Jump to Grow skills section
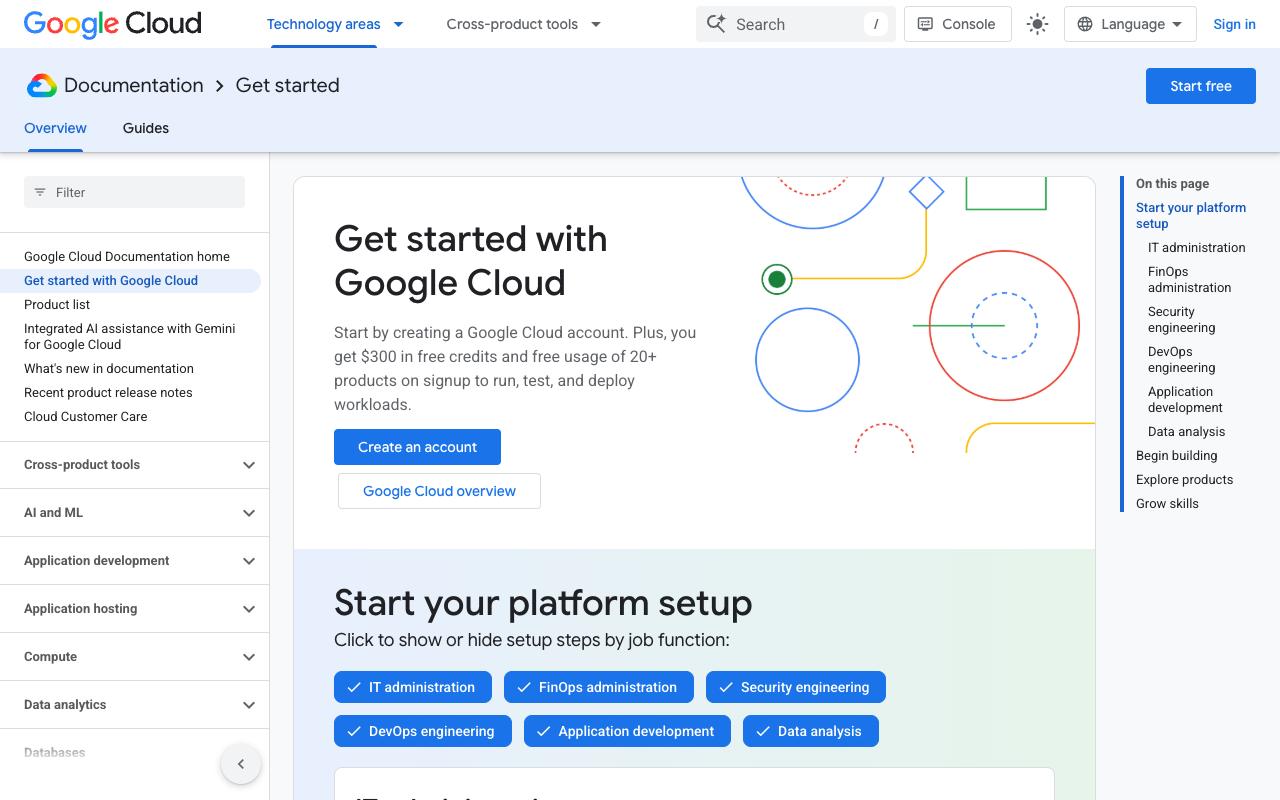The height and width of the screenshot is (800, 1280). point(1167,504)
